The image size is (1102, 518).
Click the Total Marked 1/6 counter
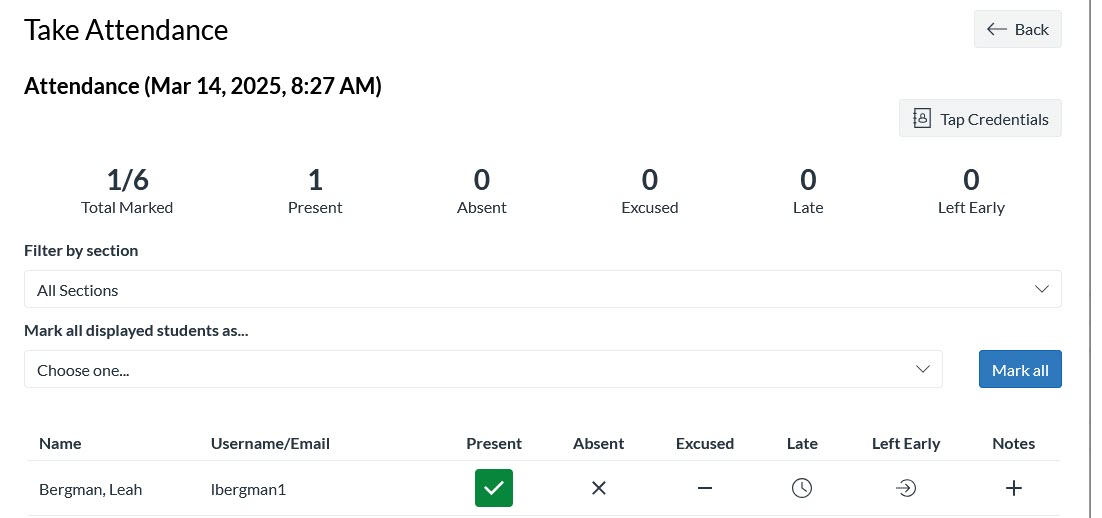[127, 190]
